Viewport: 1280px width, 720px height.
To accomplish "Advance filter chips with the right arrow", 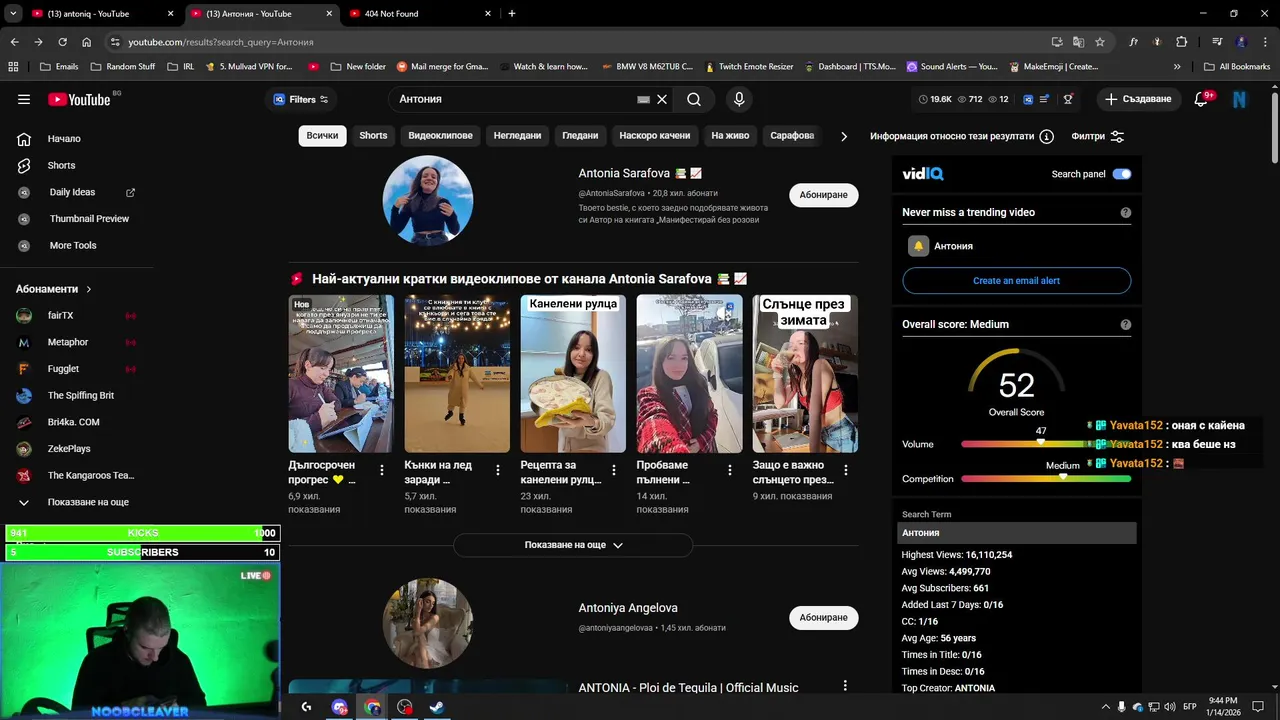I will pos(843,136).
